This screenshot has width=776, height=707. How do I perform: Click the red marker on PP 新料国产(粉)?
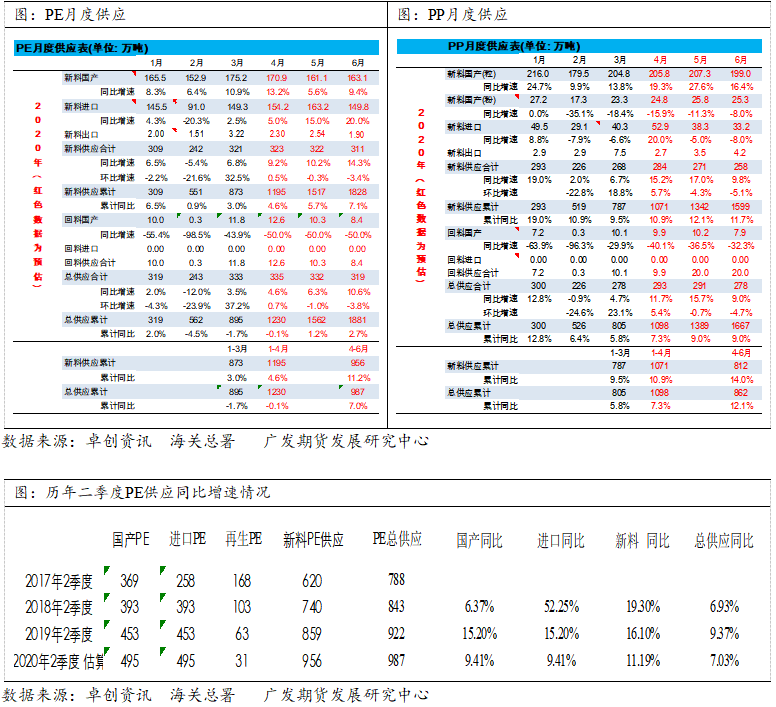(517, 97)
